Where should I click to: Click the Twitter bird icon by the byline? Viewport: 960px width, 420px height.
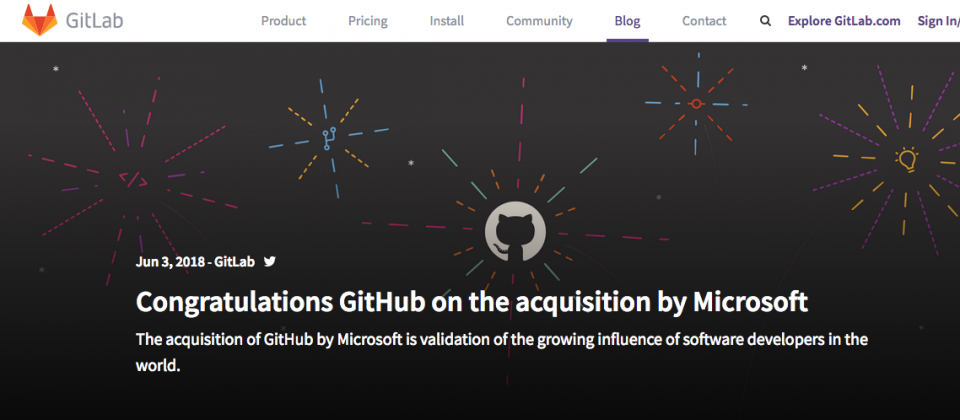coord(269,261)
